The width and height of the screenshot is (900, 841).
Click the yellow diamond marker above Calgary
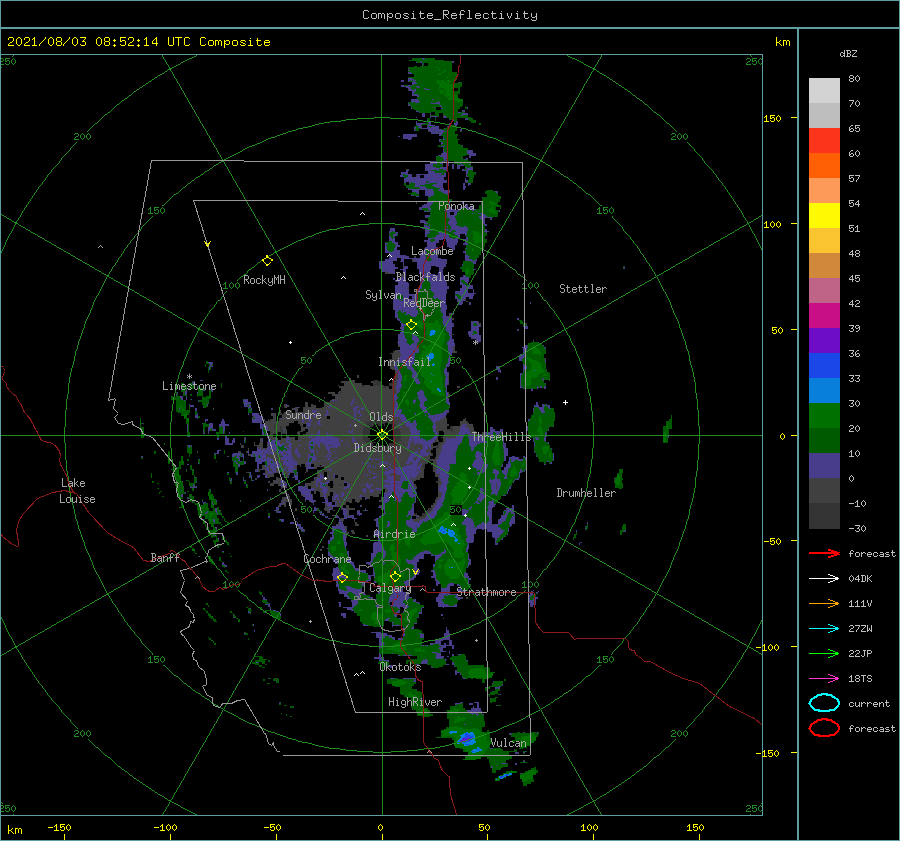(x=395, y=576)
